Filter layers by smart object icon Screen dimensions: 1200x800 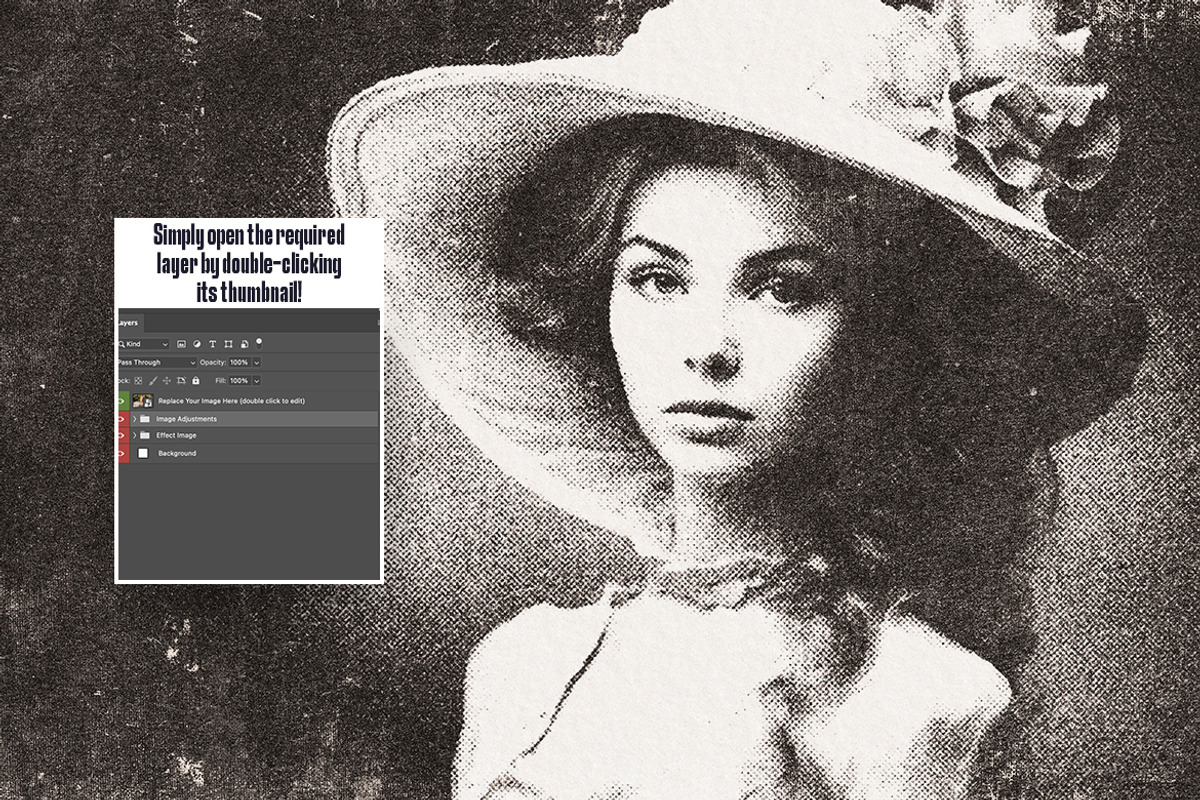pyautogui.click(x=244, y=344)
